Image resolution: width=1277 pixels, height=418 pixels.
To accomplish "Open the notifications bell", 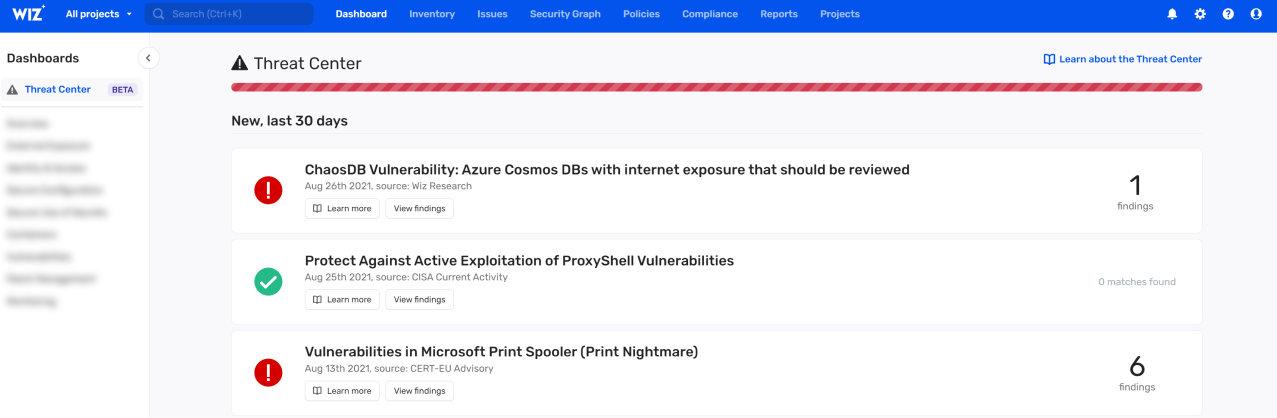I will pos(1172,14).
